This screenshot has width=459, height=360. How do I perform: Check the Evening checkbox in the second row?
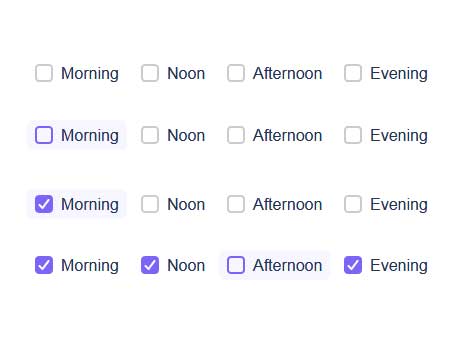pos(353,135)
